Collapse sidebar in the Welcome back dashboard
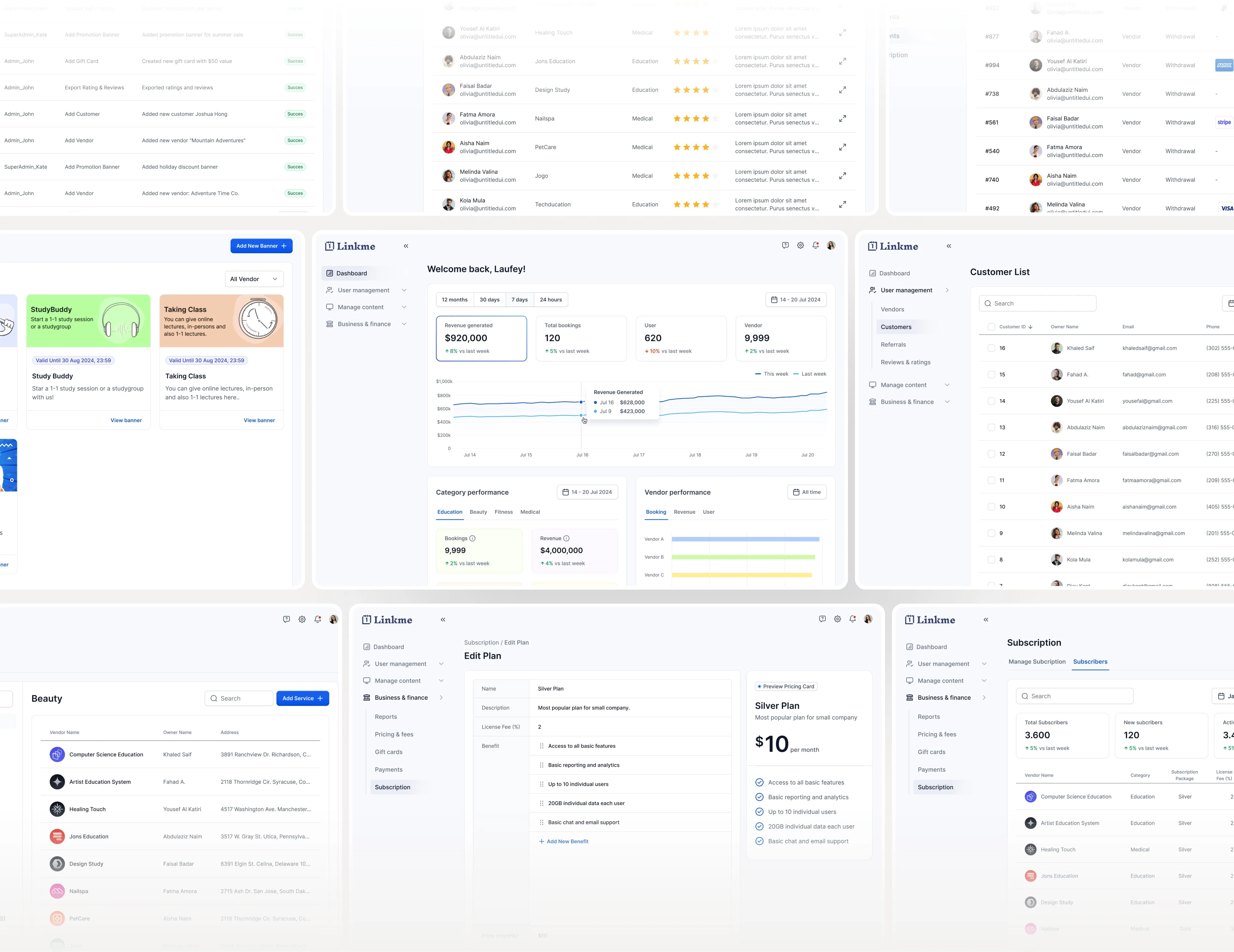 pyautogui.click(x=406, y=246)
